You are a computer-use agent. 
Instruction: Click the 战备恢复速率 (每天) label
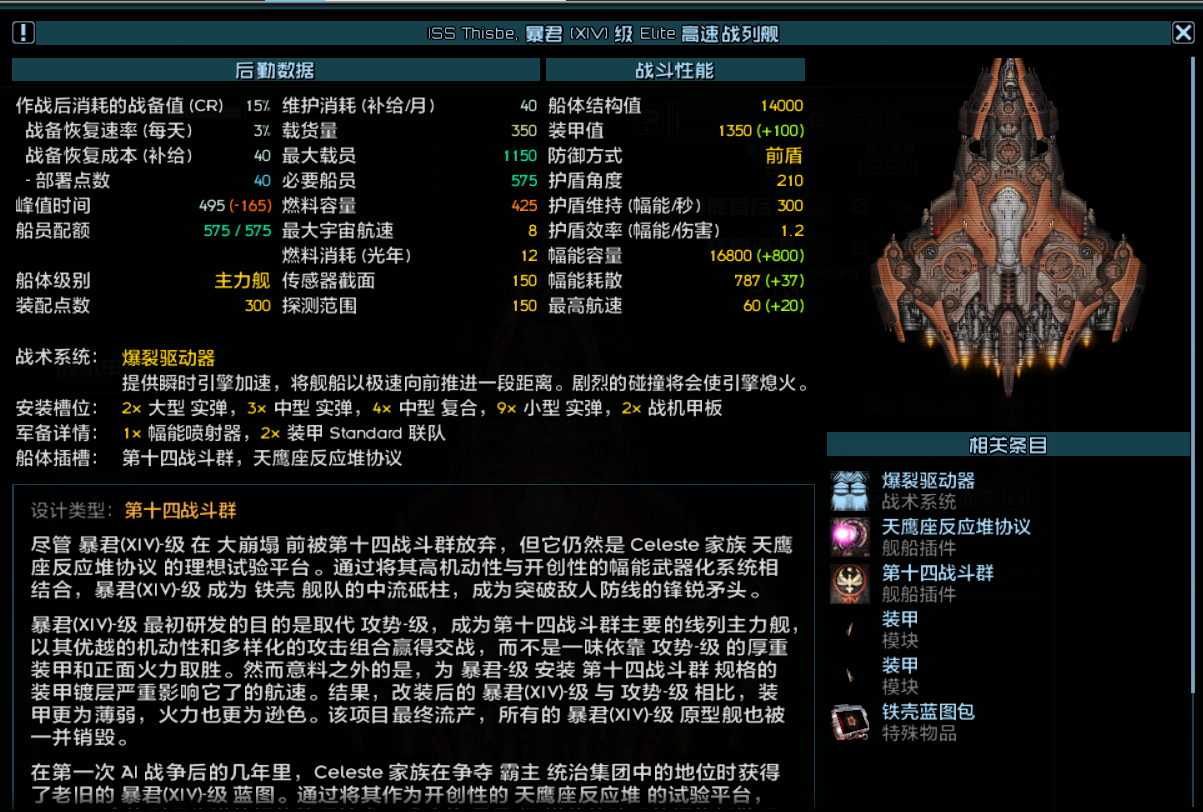[108, 131]
